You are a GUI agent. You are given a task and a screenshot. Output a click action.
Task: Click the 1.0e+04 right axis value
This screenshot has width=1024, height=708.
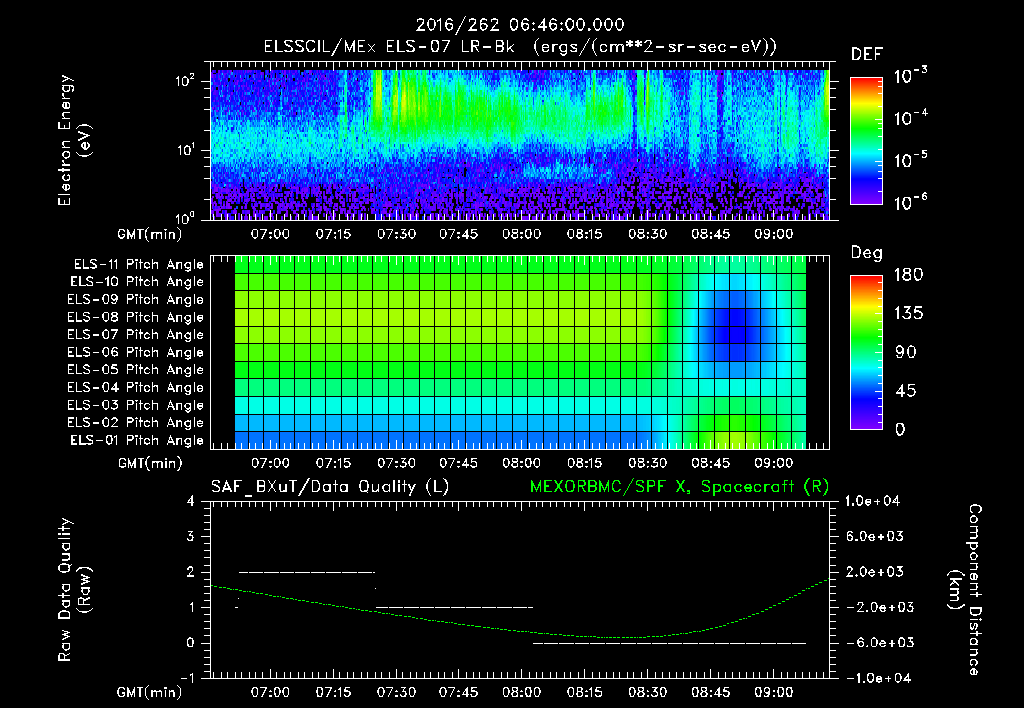(872, 501)
